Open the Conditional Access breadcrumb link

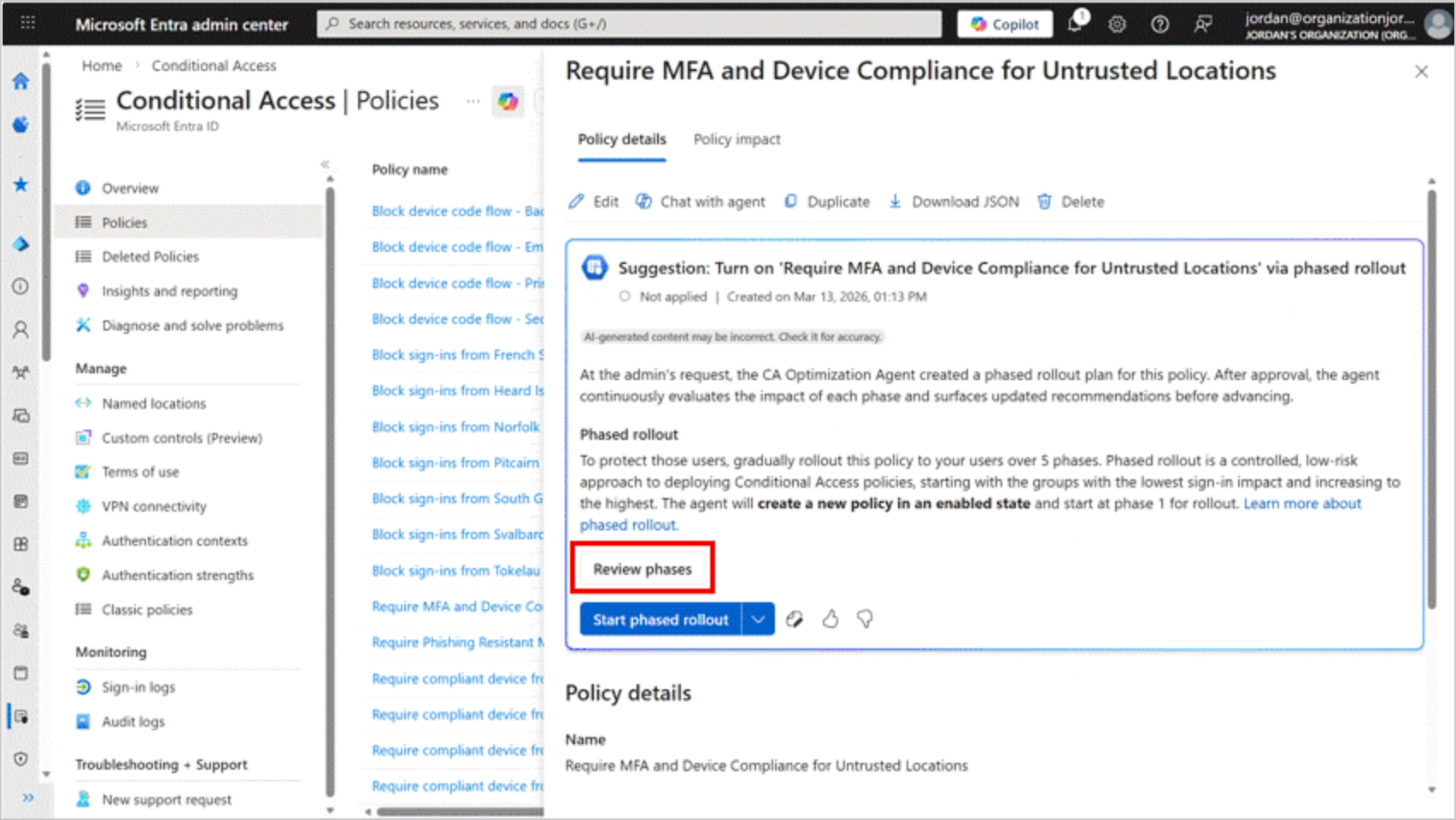point(214,65)
